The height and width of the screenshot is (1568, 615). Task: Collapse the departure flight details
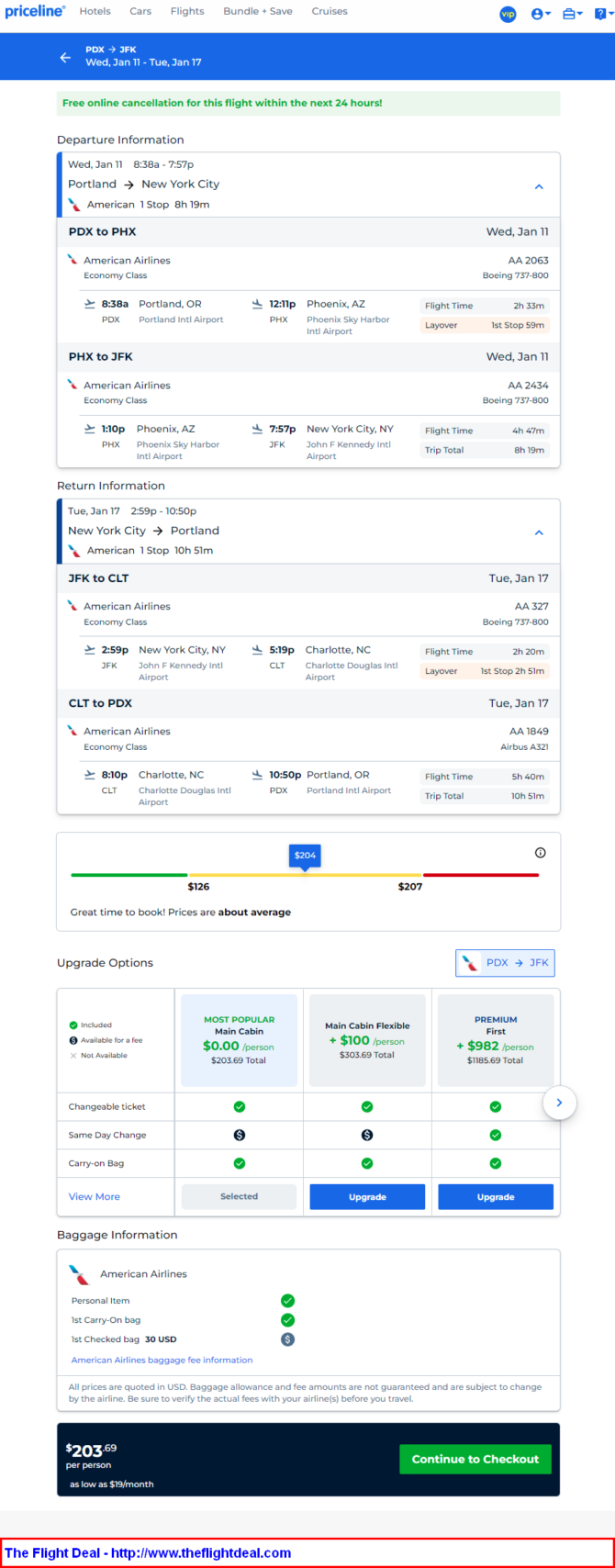(x=539, y=186)
